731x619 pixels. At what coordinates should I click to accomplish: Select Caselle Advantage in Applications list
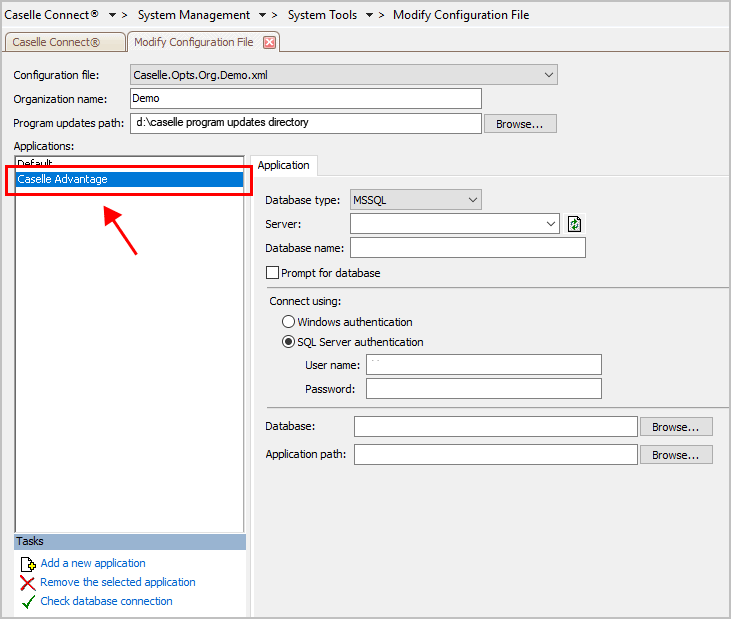coord(129,179)
